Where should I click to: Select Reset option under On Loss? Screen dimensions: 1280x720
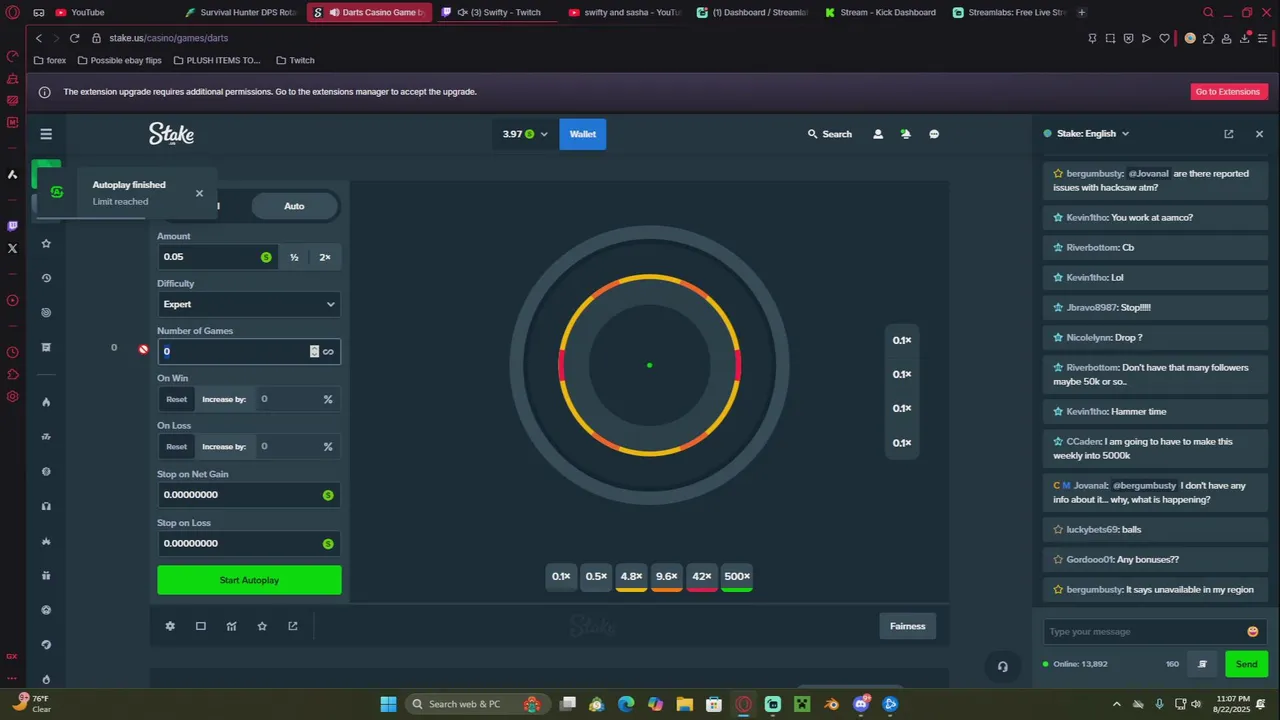176,447
